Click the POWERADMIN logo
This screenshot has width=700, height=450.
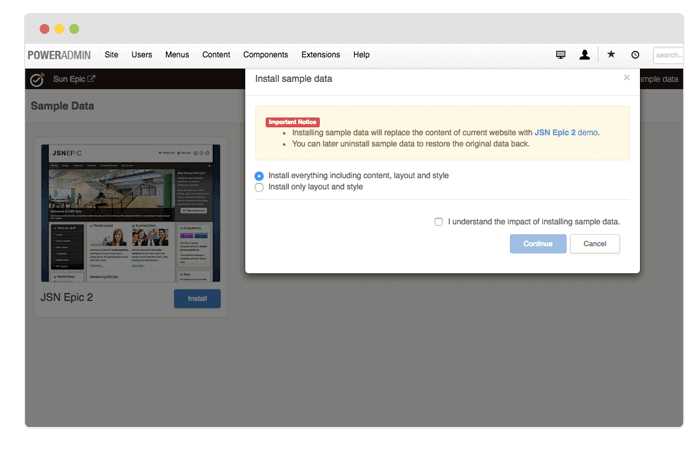[59, 55]
